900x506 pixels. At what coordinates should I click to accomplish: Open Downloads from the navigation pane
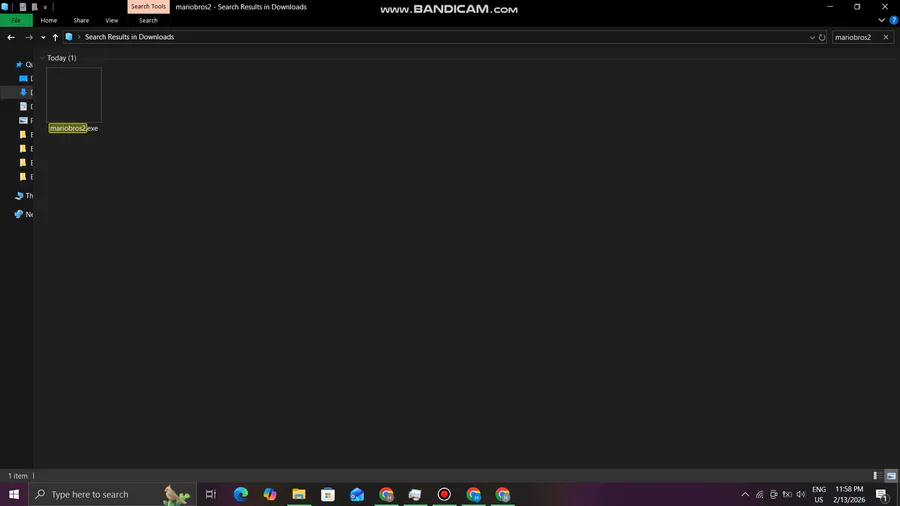click(23, 92)
